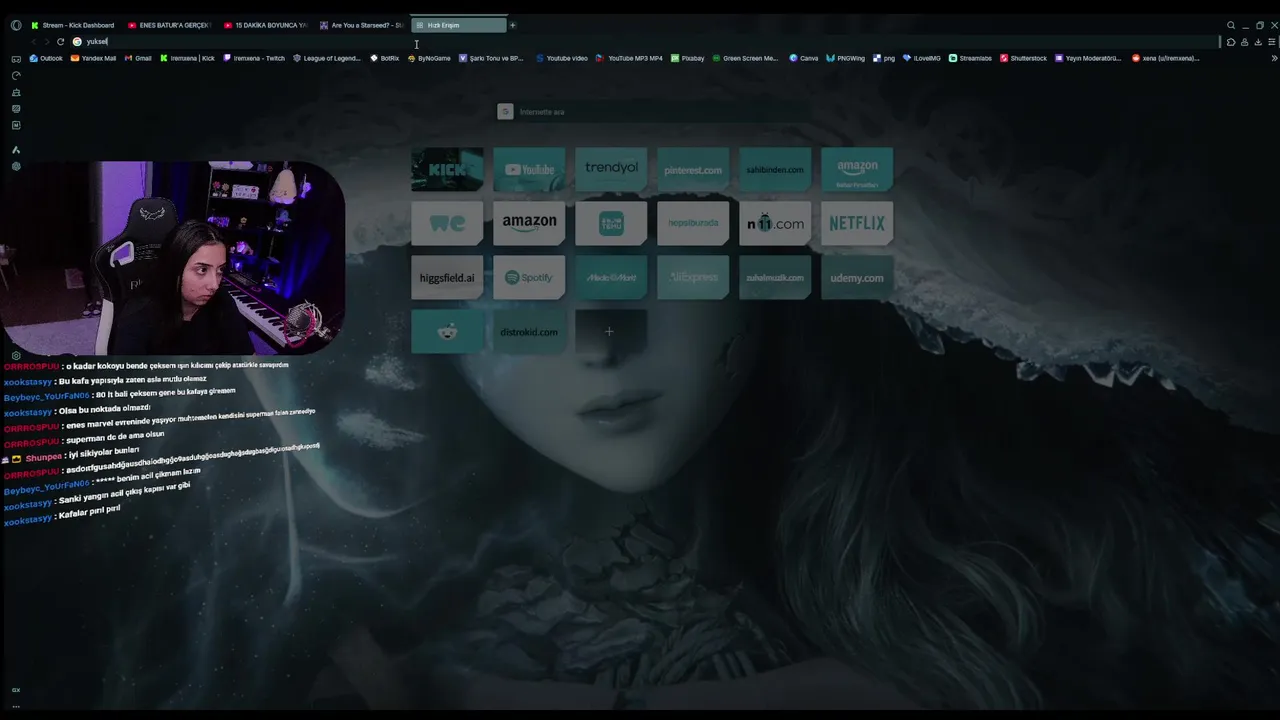The height and width of the screenshot is (720, 1280).
Task: Open the Şarkı Tonu ve BPM bookmark
Action: coord(491,58)
